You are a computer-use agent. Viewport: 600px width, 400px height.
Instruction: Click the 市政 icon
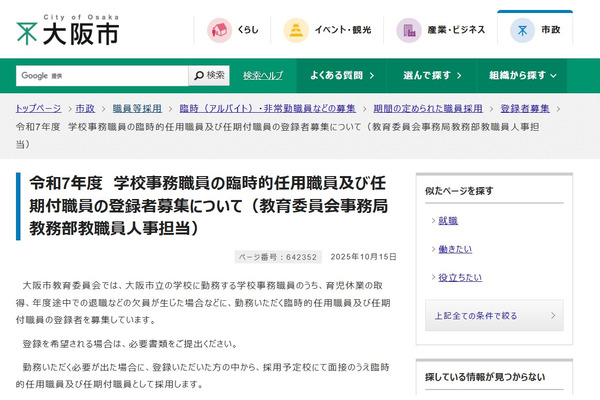(521, 30)
